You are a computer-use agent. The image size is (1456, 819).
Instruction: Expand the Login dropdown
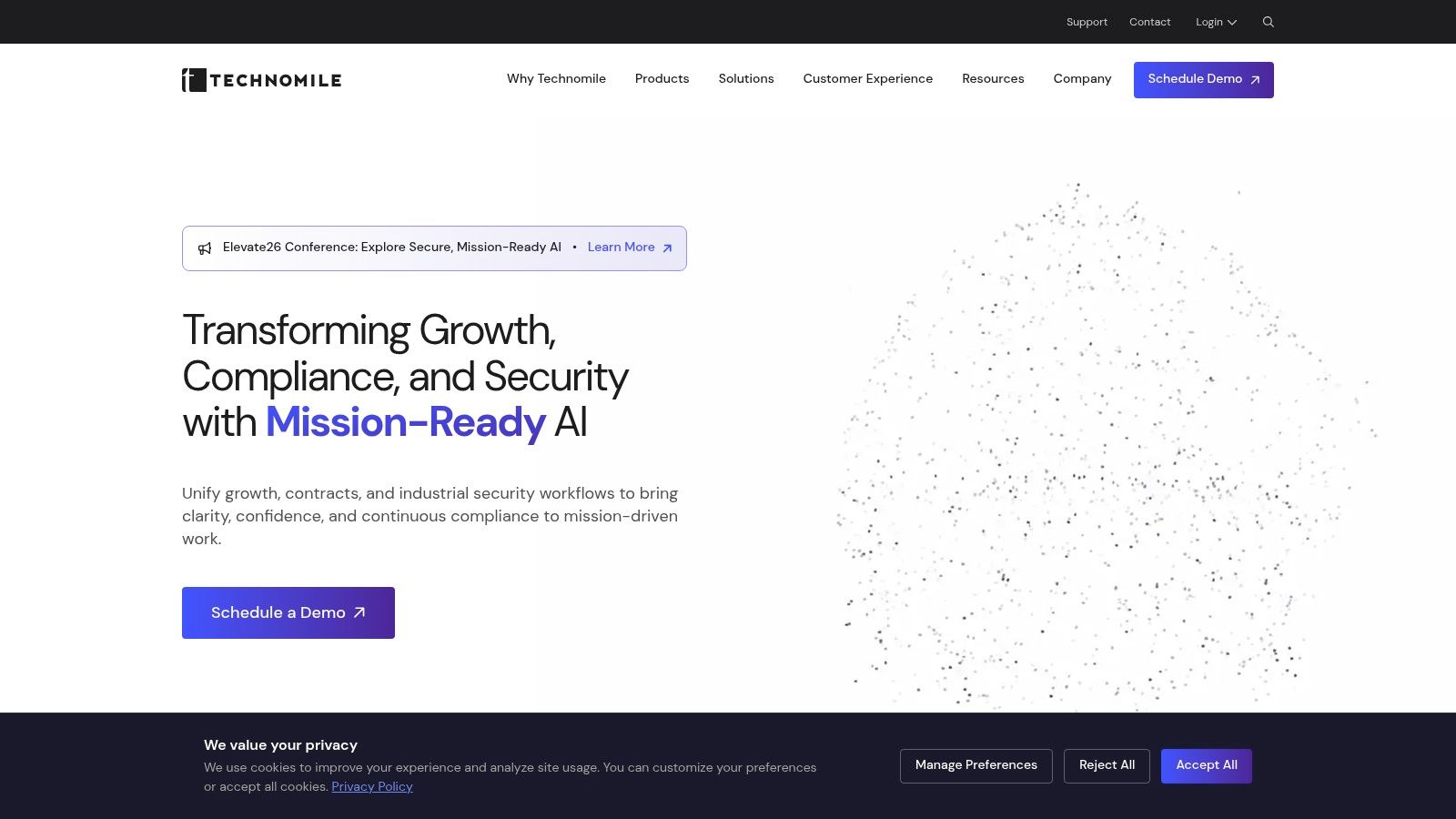1216,22
